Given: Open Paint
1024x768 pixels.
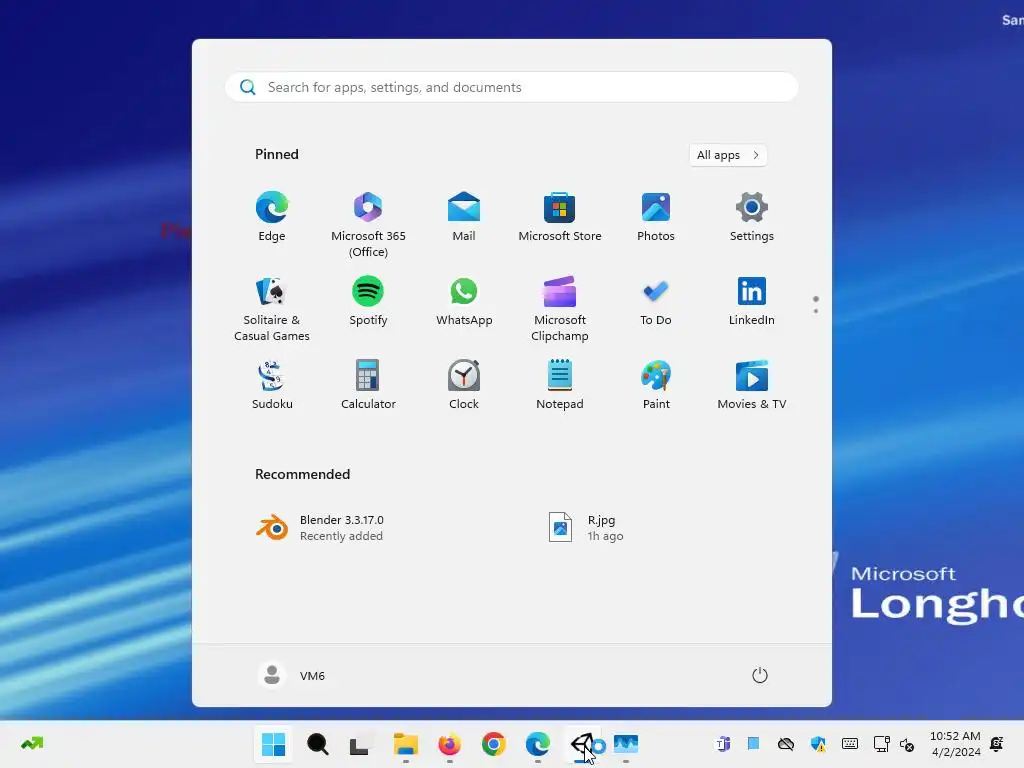Looking at the screenshot, I should [x=656, y=385].
